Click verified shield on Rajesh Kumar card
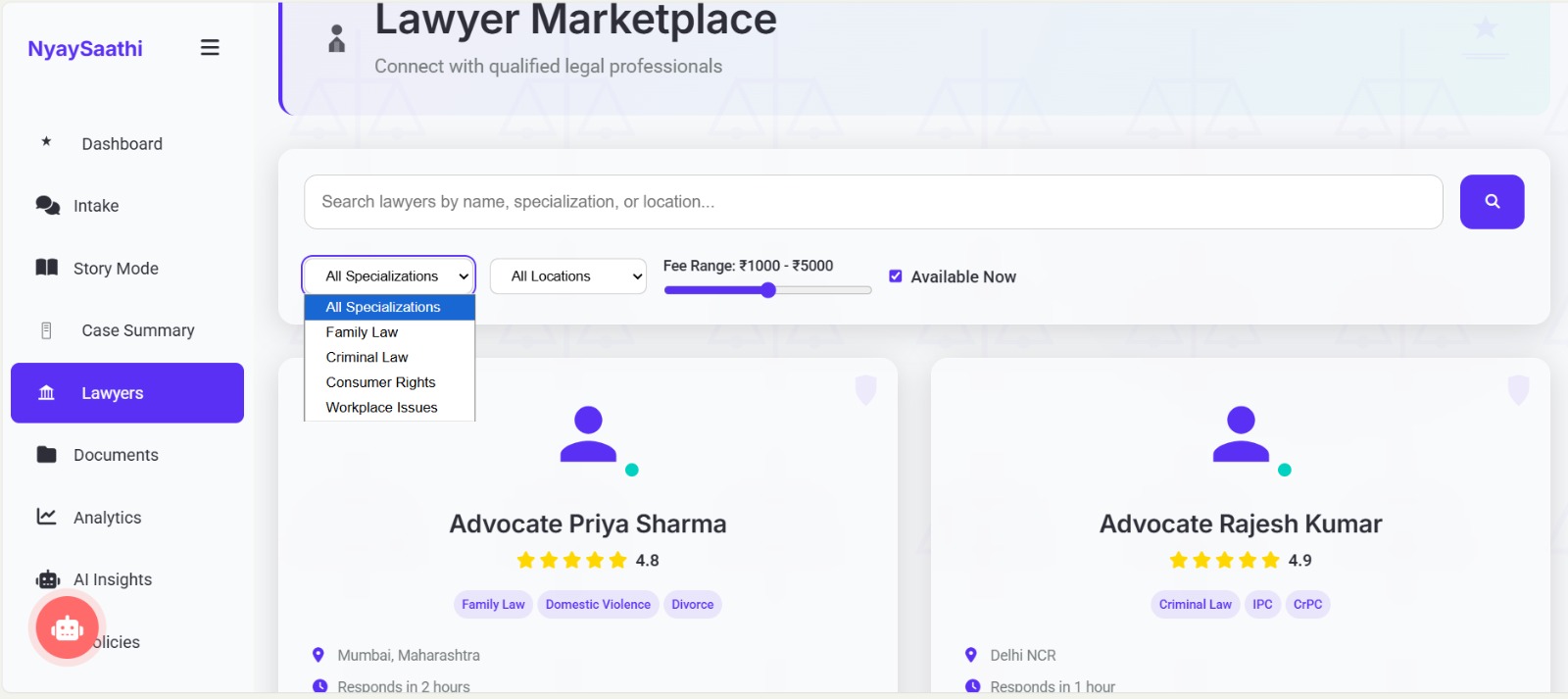The width and height of the screenshot is (1568, 699). tap(1518, 389)
